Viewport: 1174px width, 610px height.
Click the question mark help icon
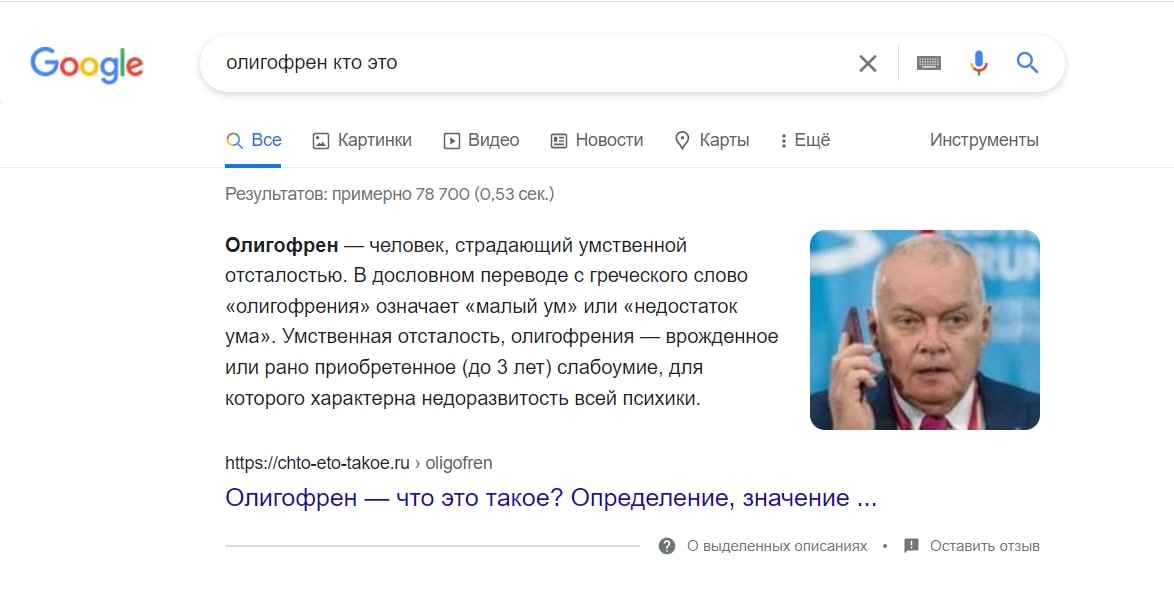667,546
